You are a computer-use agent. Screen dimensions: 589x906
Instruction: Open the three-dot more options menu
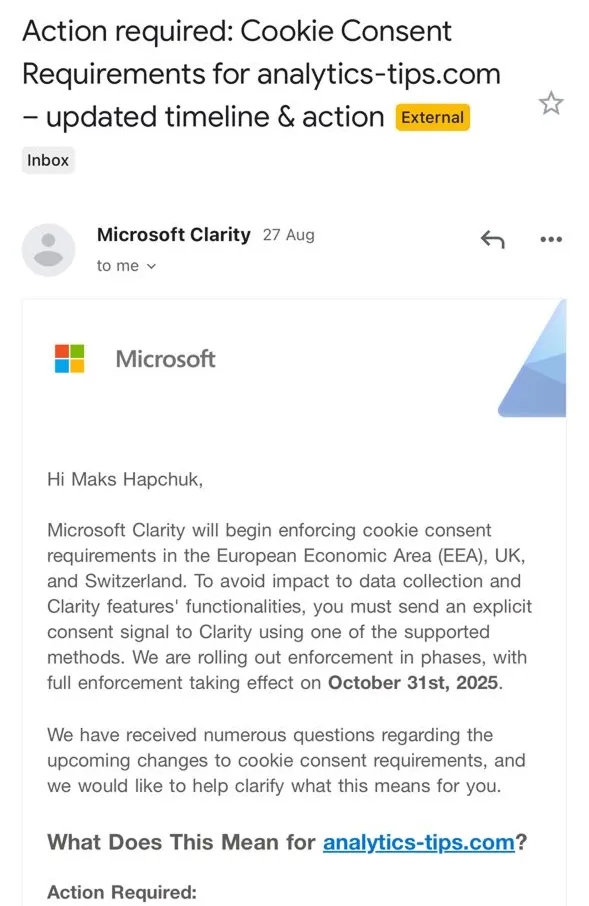coord(551,239)
